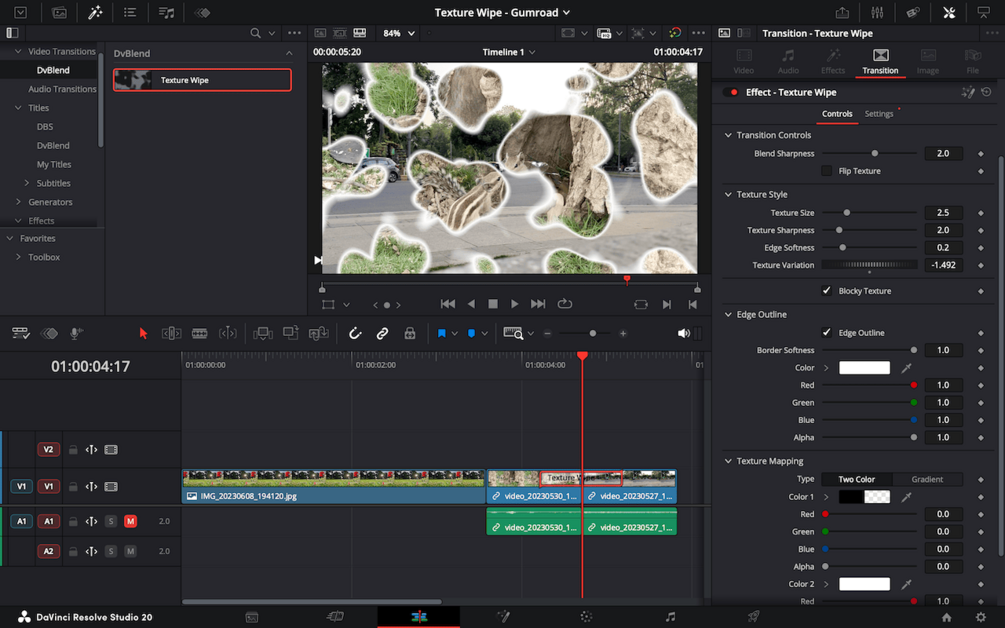Open the viewer zoom 84% dropdown
The width and height of the screenshot is (1005, 628).
pyautogui.click(x=398, y=33)
